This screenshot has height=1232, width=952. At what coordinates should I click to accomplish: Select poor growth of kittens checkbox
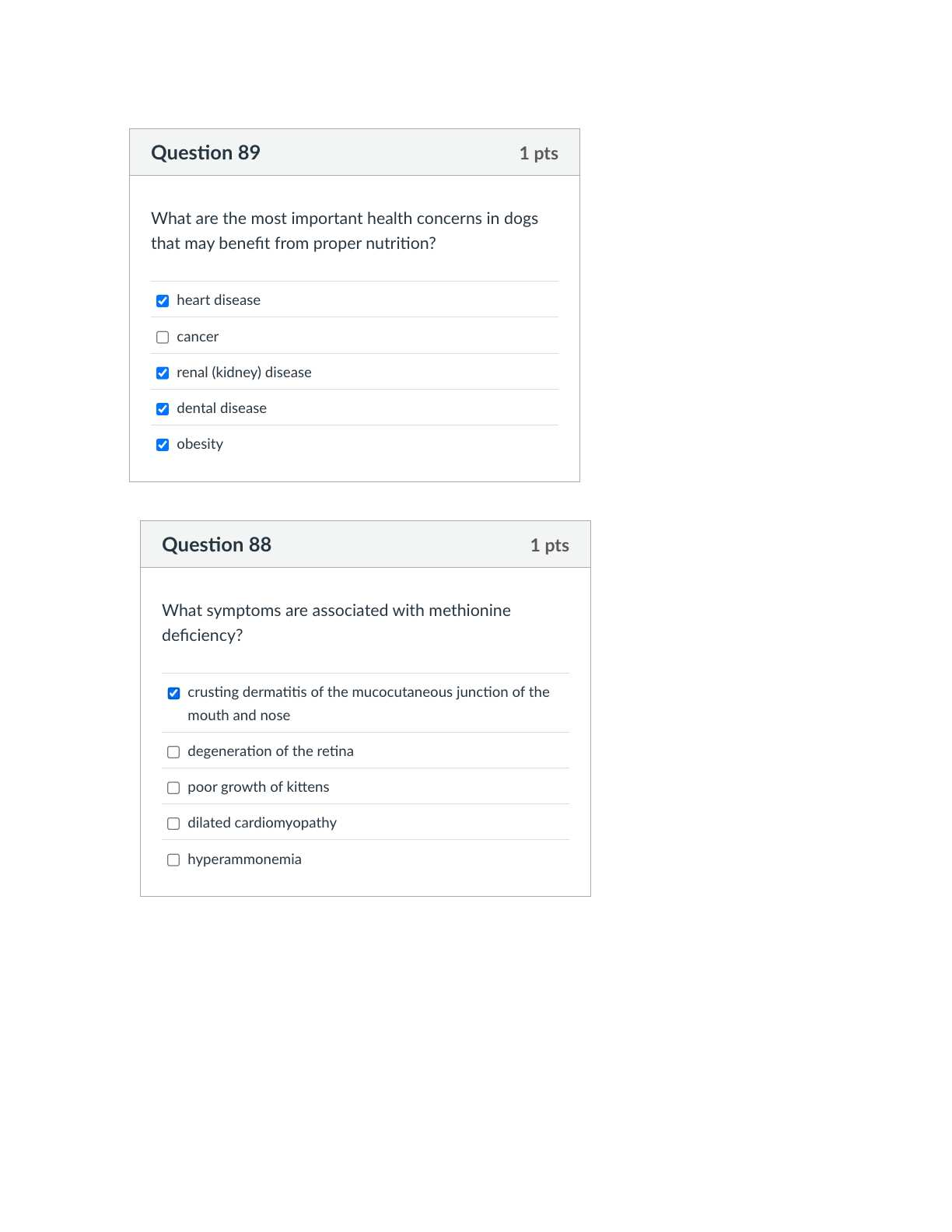[173, 788]
